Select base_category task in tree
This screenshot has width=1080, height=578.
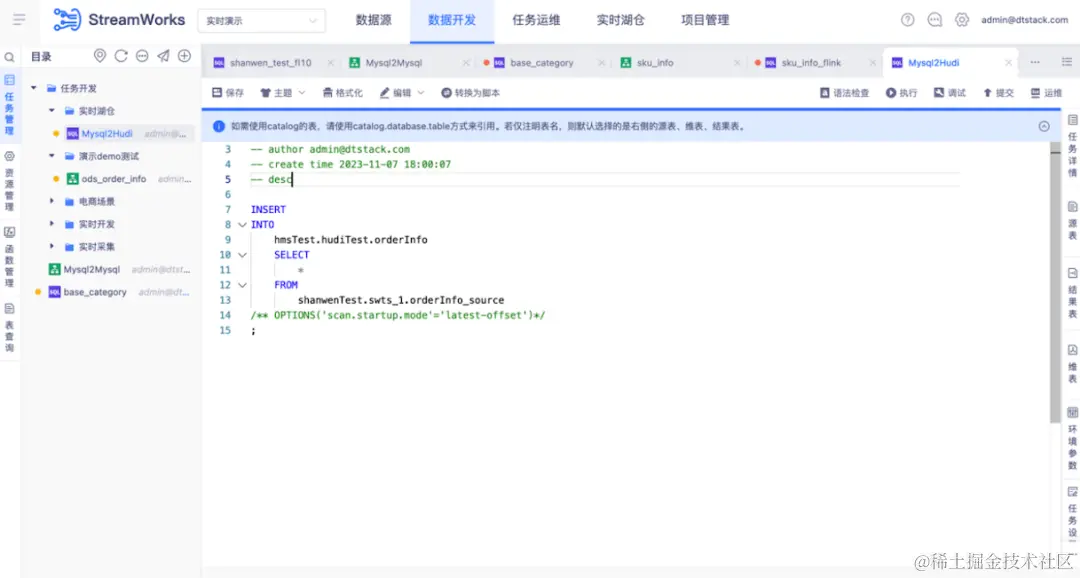click(x=95, y=292)
